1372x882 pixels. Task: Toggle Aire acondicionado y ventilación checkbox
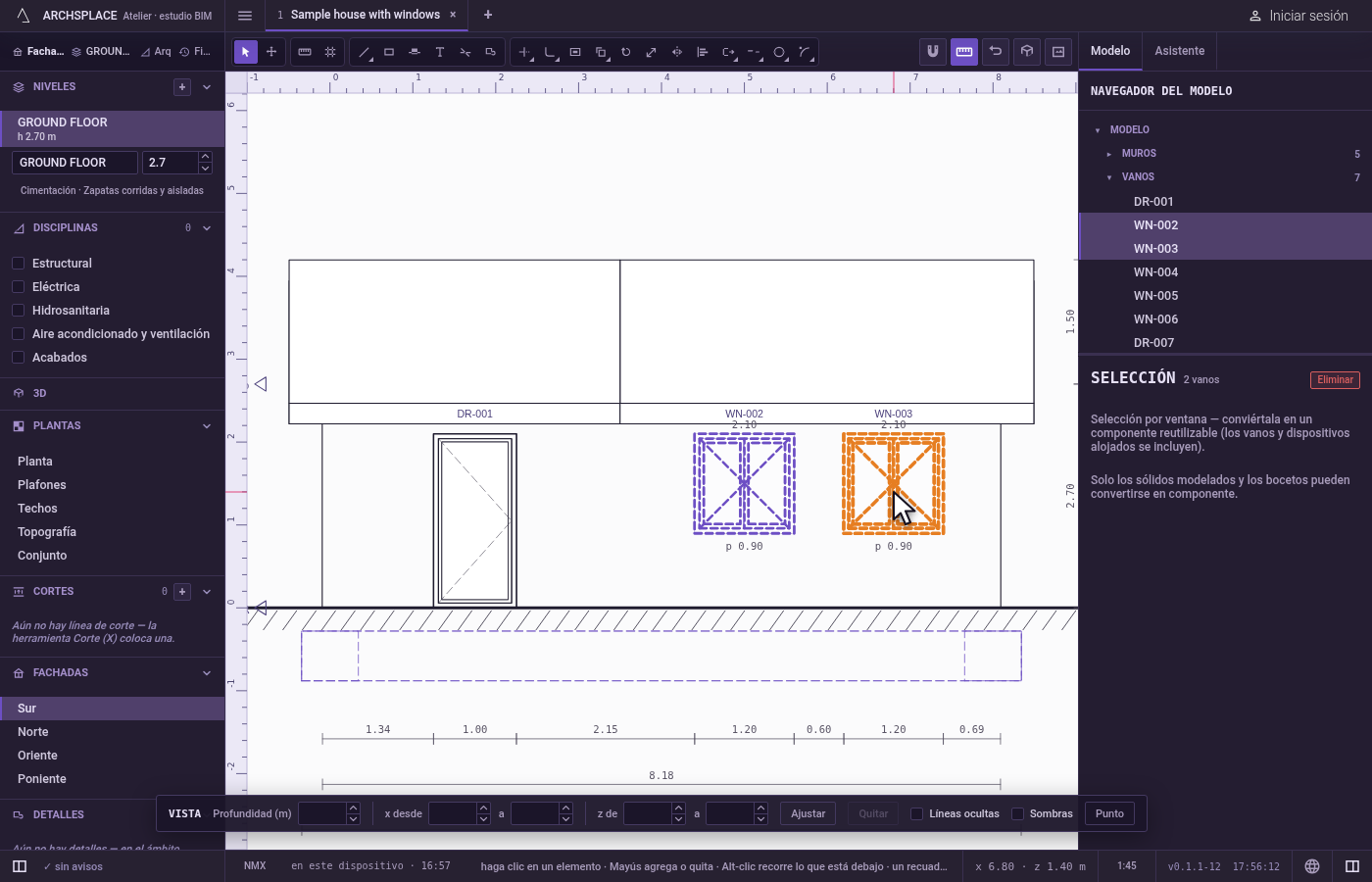coord(18,334)
